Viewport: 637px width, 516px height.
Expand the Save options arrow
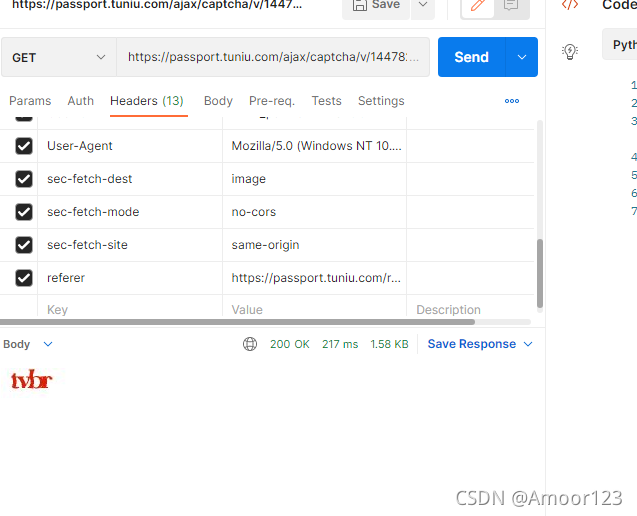423,5
